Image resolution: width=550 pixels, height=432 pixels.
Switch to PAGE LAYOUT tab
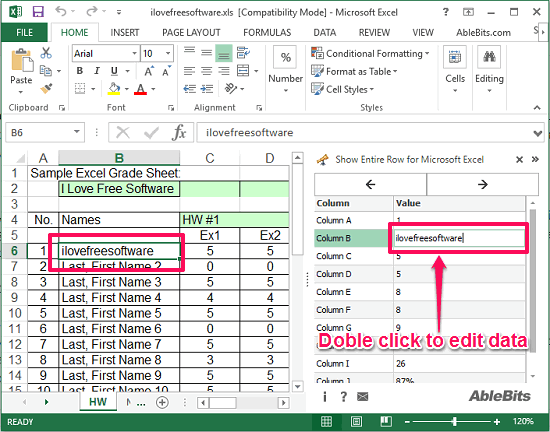pos(191,33)
